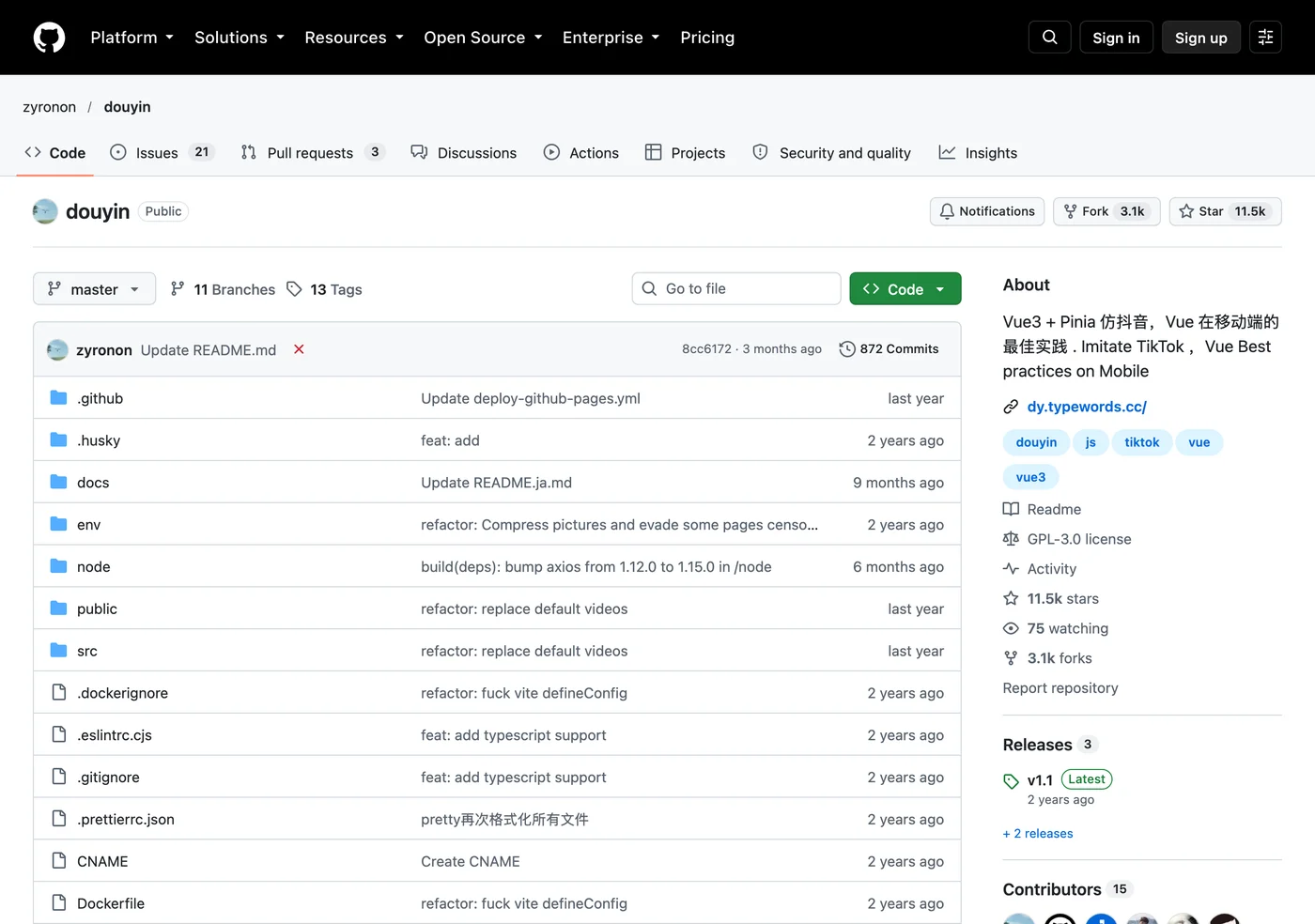Click the Sign up button
This screenshot has height=924, width=1315.
(1200, 38)
